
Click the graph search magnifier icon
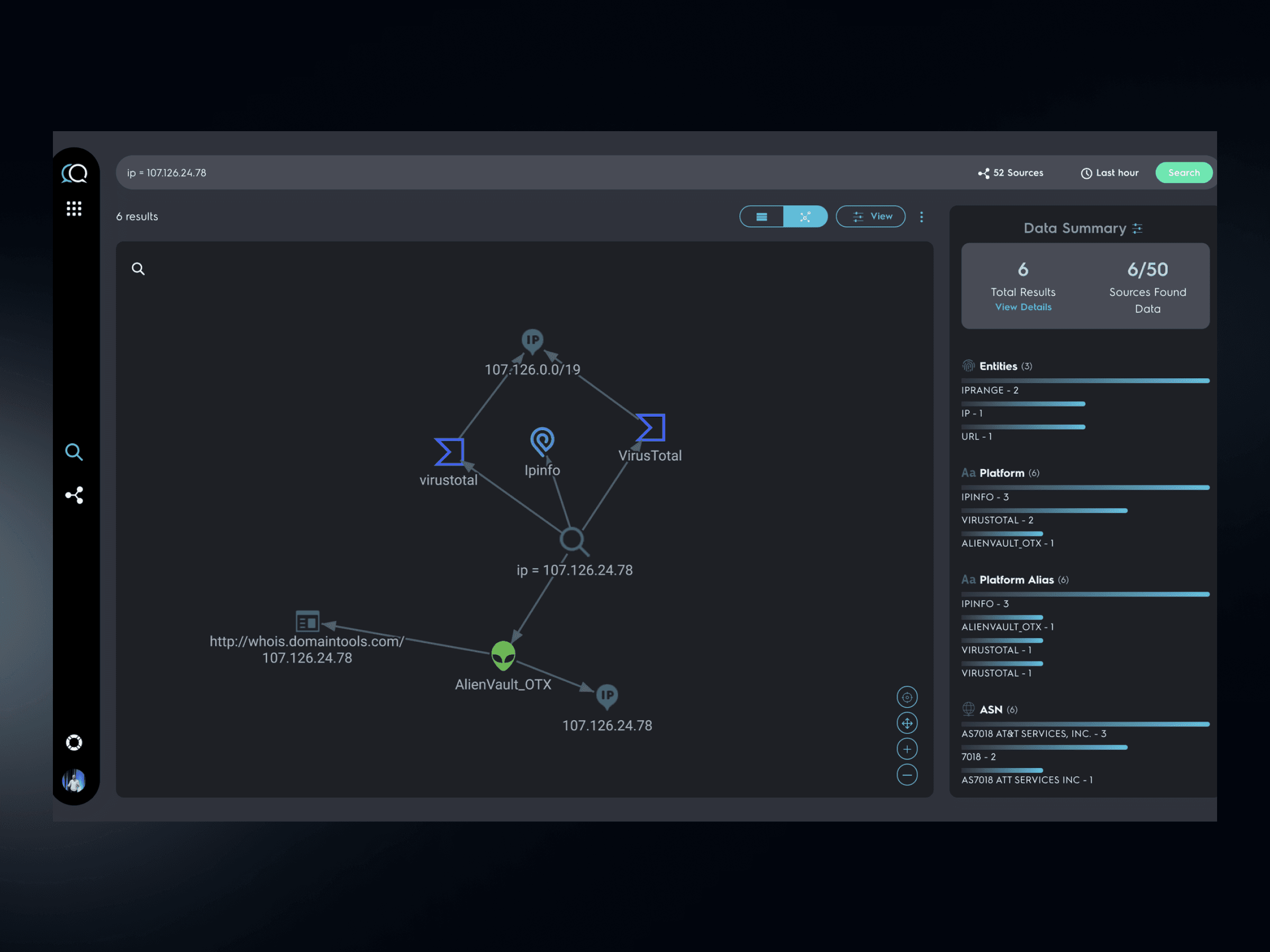pos(138,269)
